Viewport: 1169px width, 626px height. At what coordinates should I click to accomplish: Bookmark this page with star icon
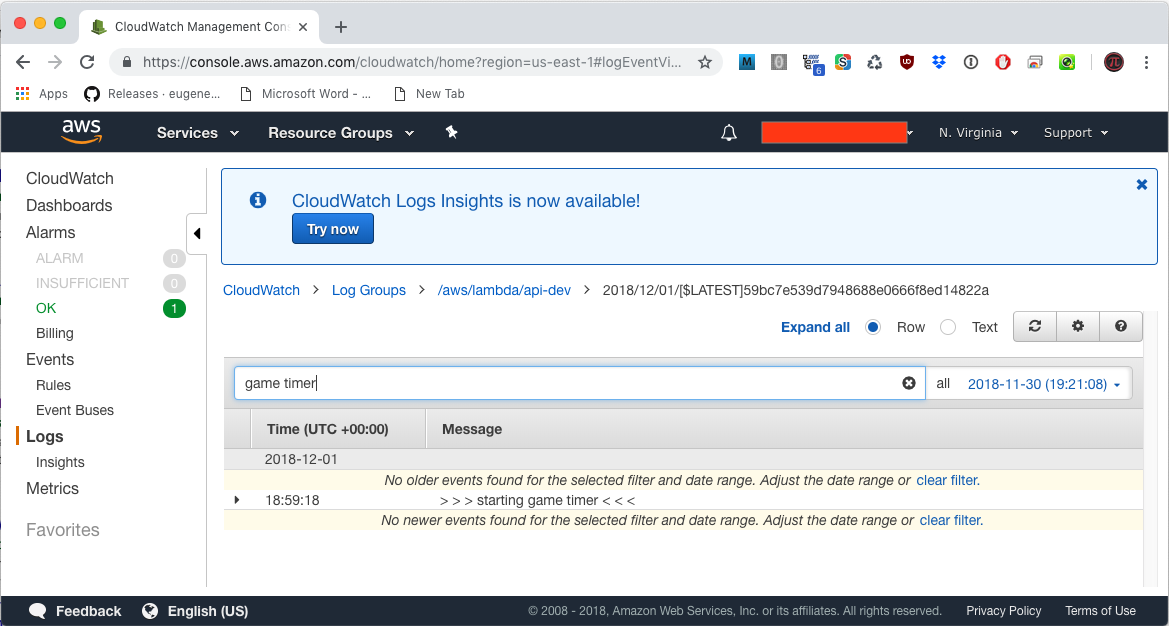point(705,63)
